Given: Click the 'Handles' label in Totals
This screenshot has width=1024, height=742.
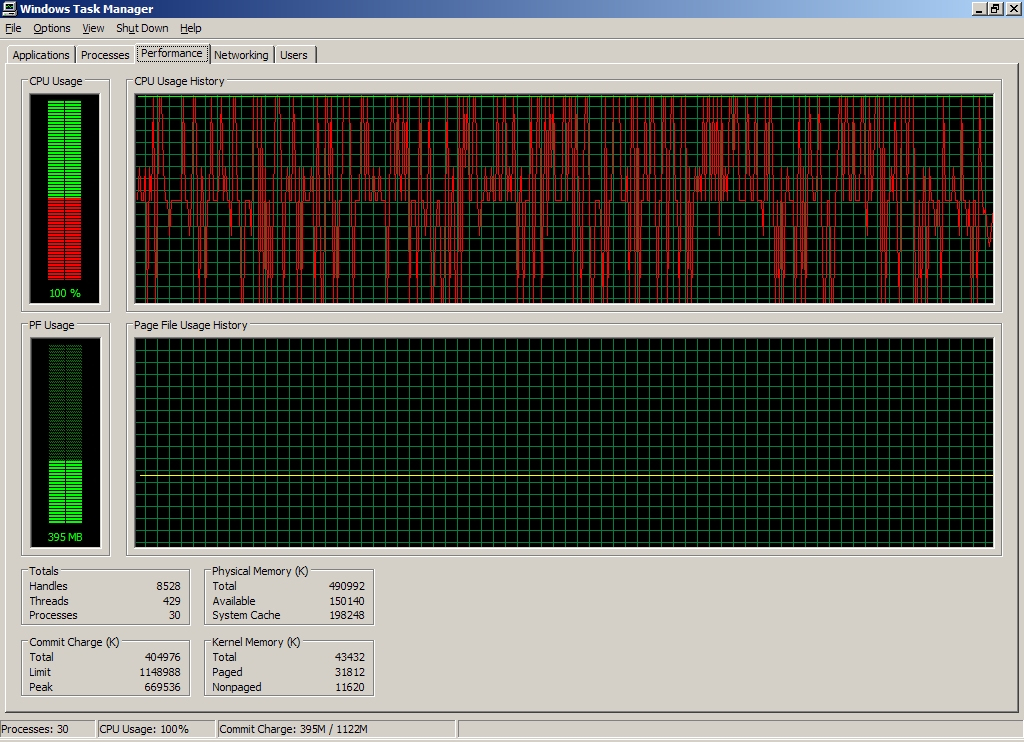Looking at the screenshot, I should (48, 586).
